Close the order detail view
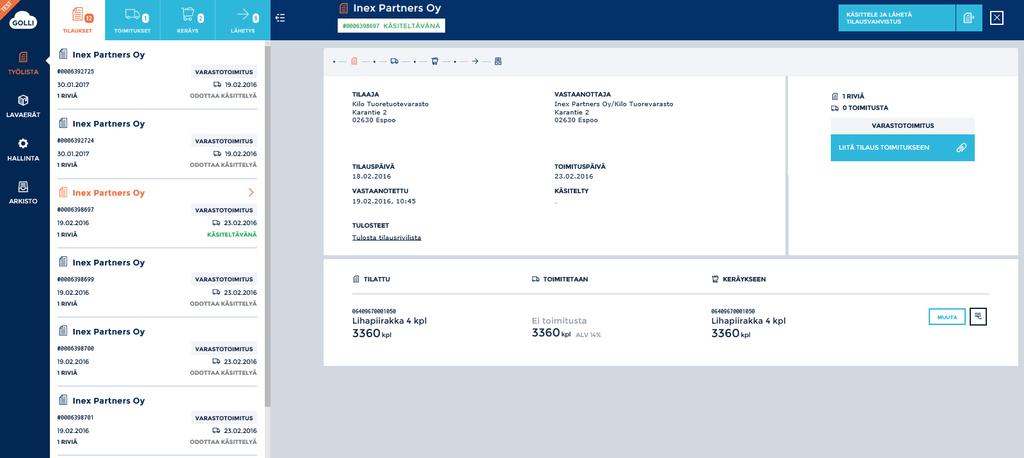1024x458 pixels. coord(997,18)
